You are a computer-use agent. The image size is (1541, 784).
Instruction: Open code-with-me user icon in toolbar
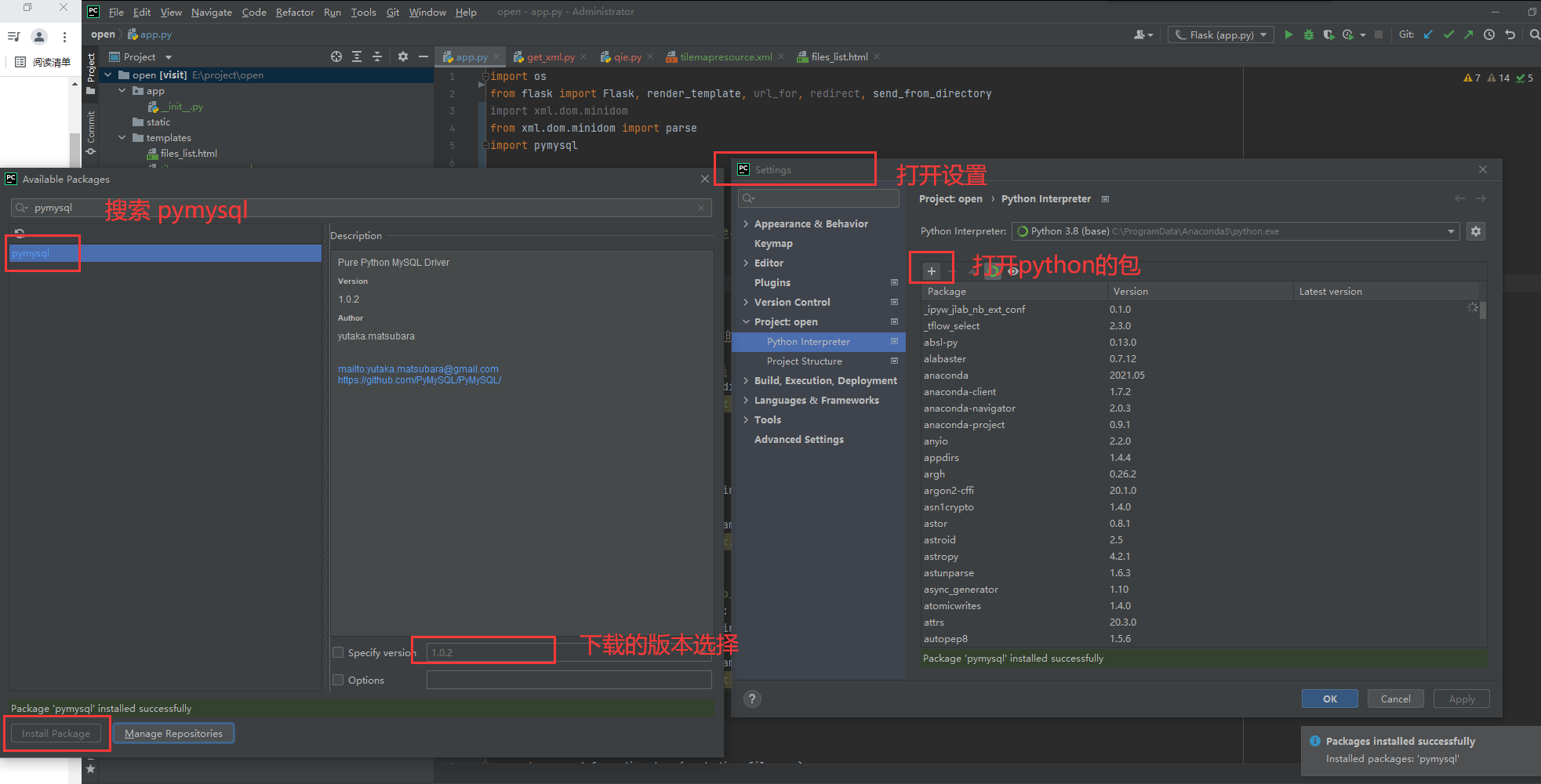1143,34
